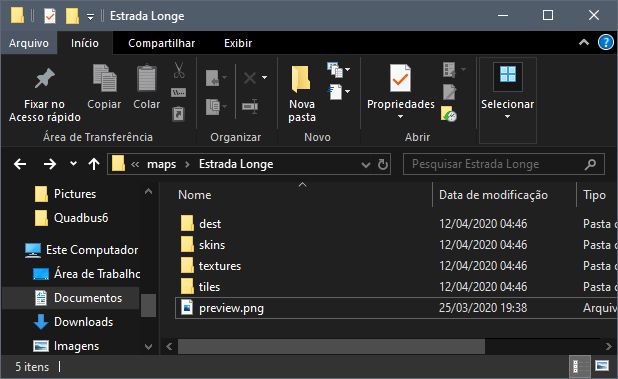Open delete options dropdown arrow
The height and width of the screenshot is (379, 618).
pos(264,78)
